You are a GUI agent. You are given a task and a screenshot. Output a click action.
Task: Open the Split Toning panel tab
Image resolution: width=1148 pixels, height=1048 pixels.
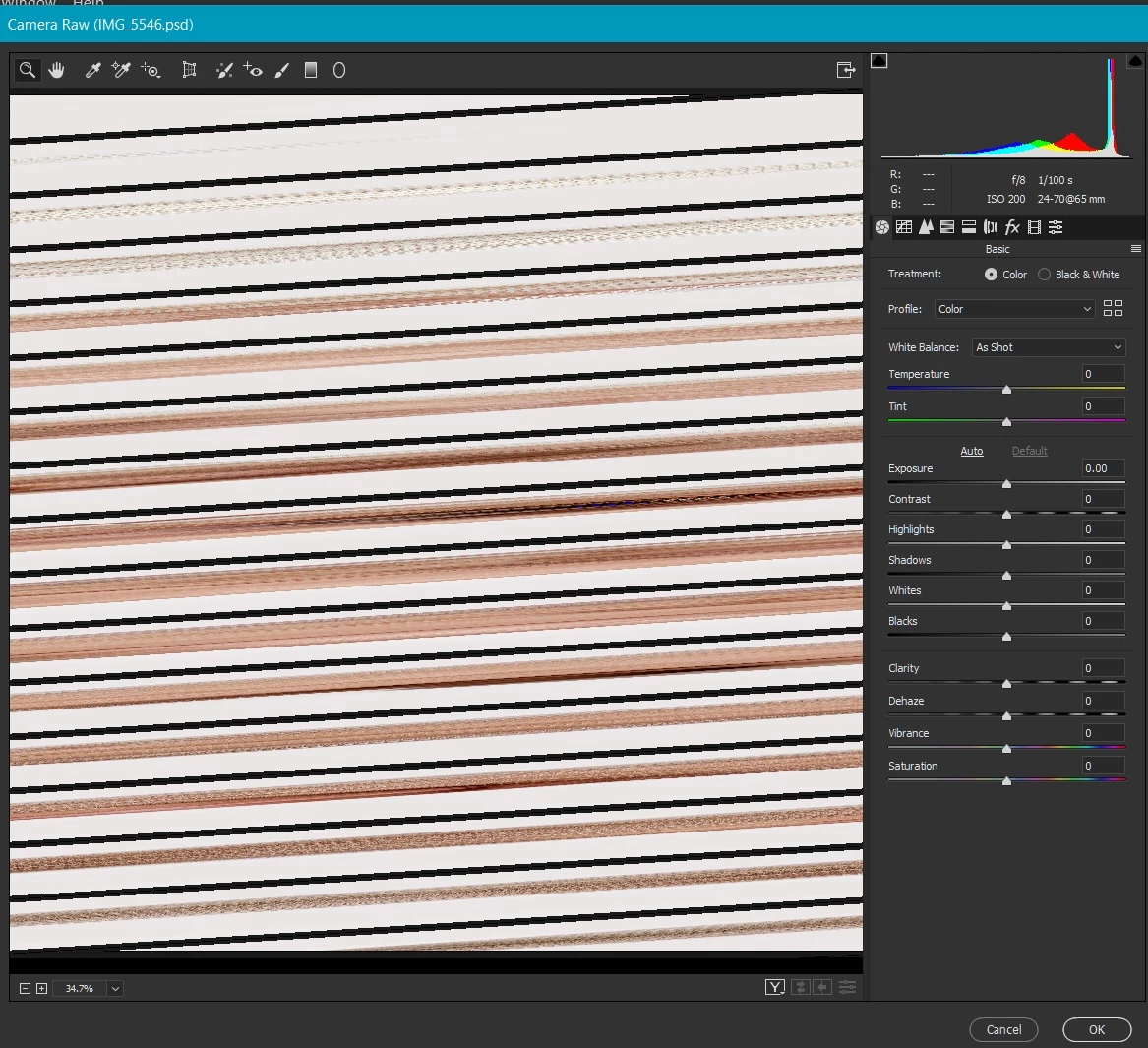pyautogui.click(x=969, y=227)
